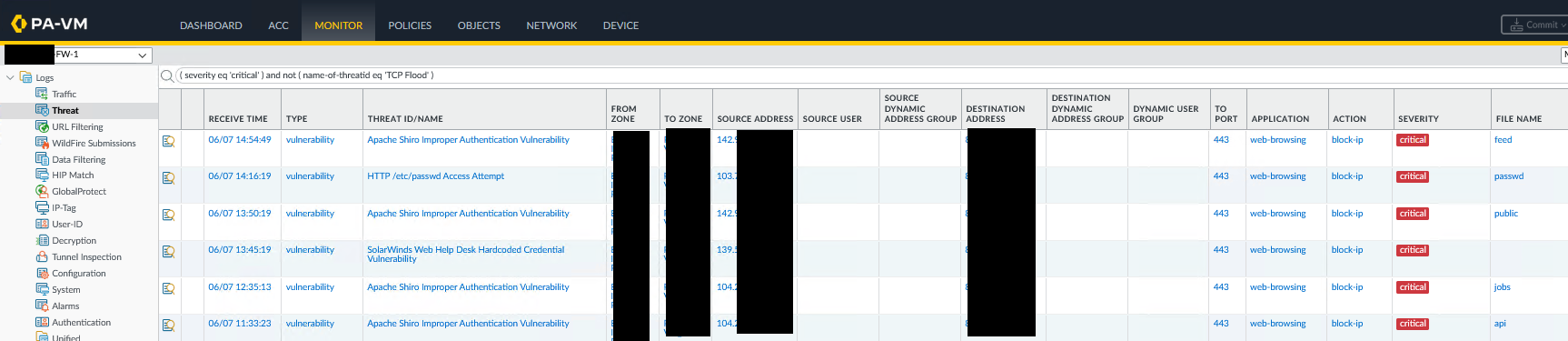Image resolution: width=1568 pixels, height=341 pixels.
Task: Select the MONITOR tab
Action: tap(338, 25)
